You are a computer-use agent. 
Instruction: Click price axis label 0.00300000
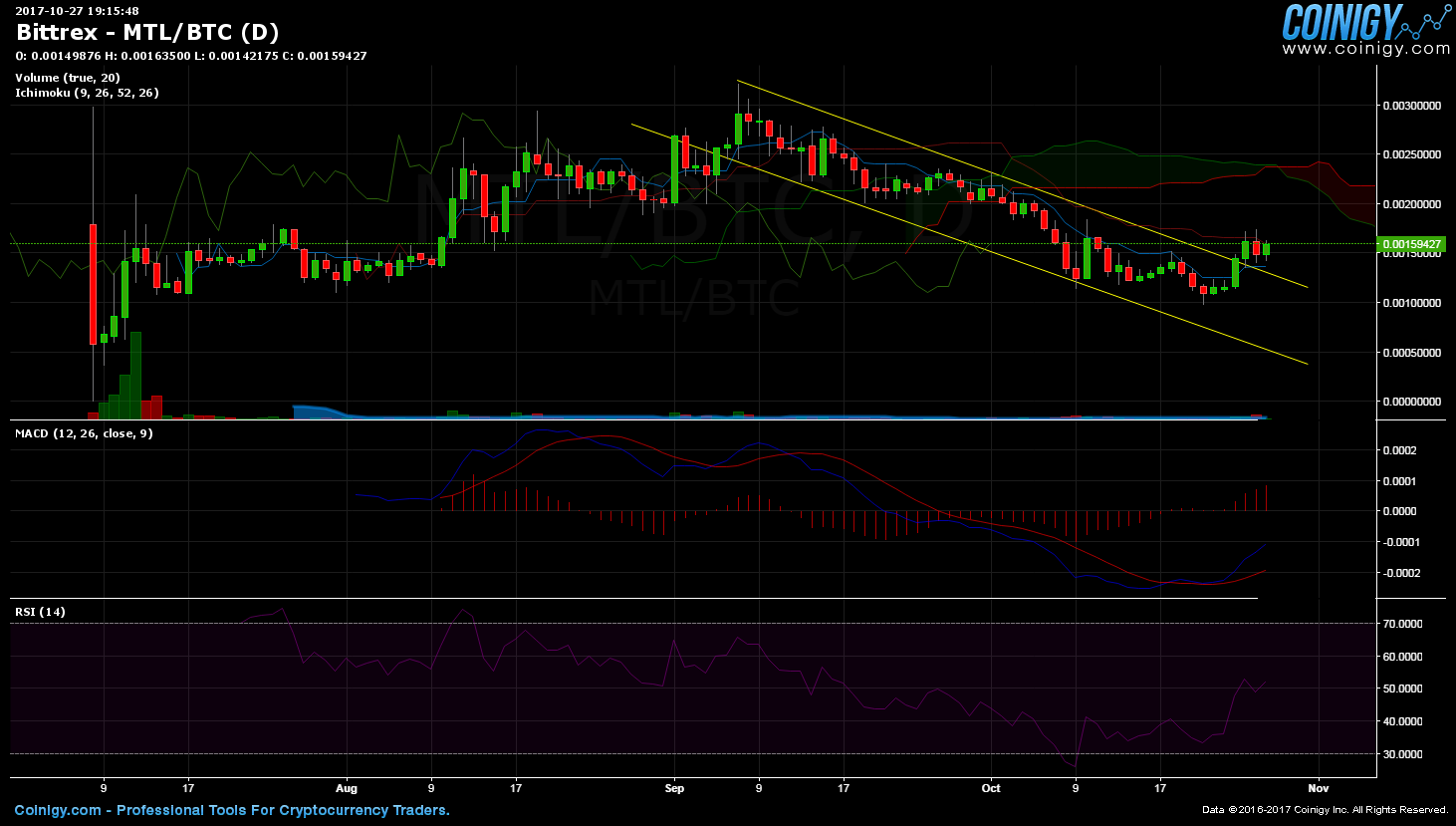click(1411, 106)
